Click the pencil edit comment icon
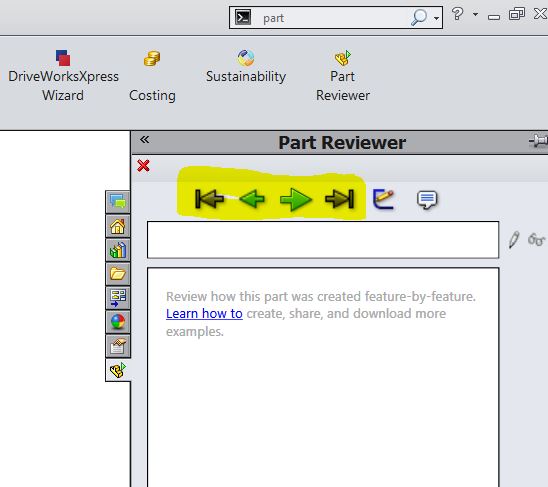Viewport: 548px width, 487px height. (x=514, y=240)
